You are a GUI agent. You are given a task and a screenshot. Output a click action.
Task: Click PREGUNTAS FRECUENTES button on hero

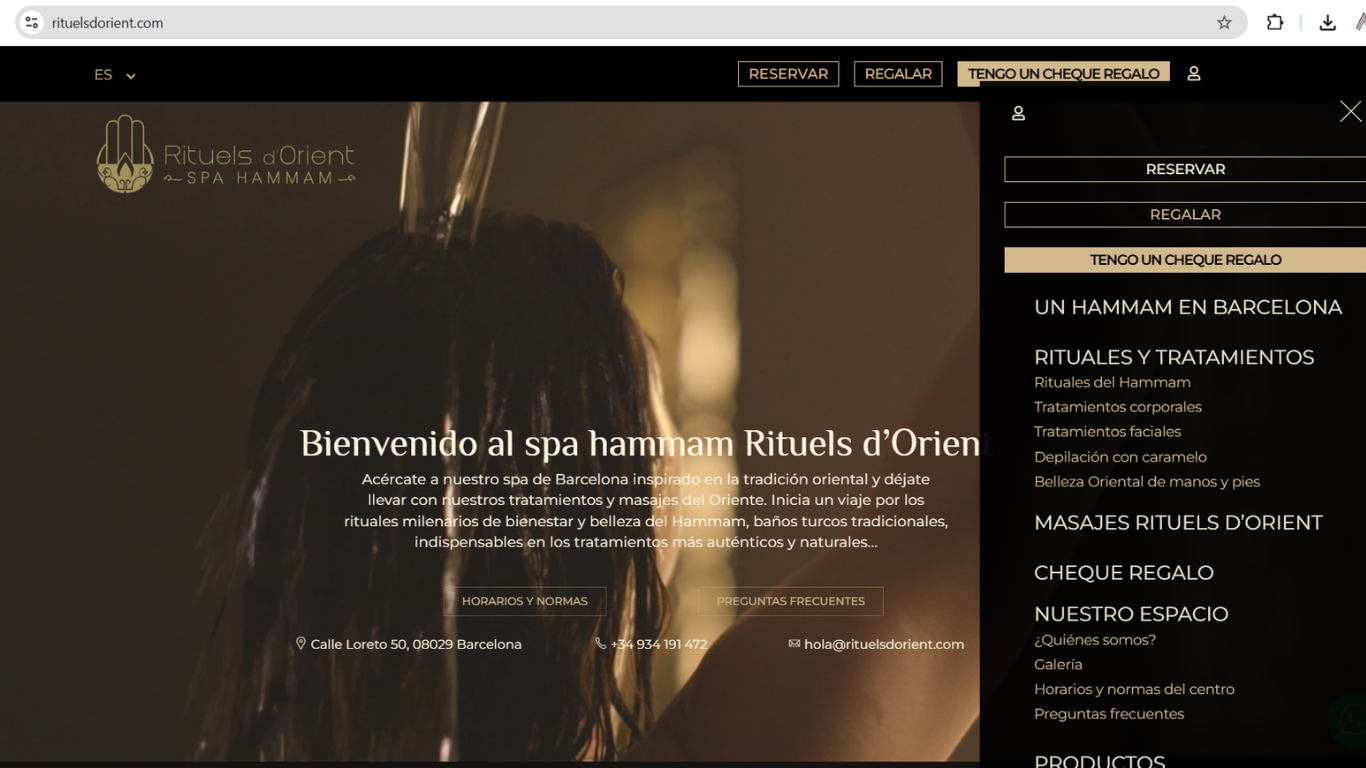tap(791, 601)
